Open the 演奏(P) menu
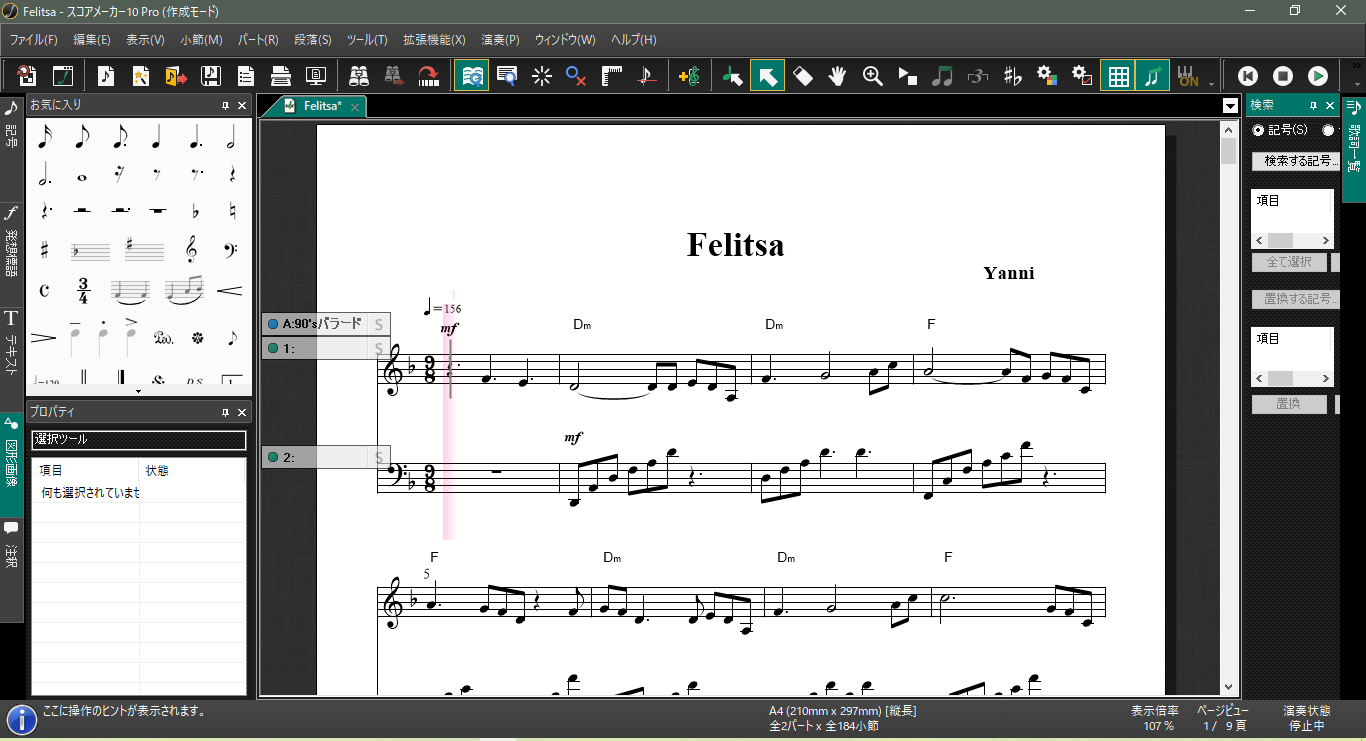 coord(500,40)
